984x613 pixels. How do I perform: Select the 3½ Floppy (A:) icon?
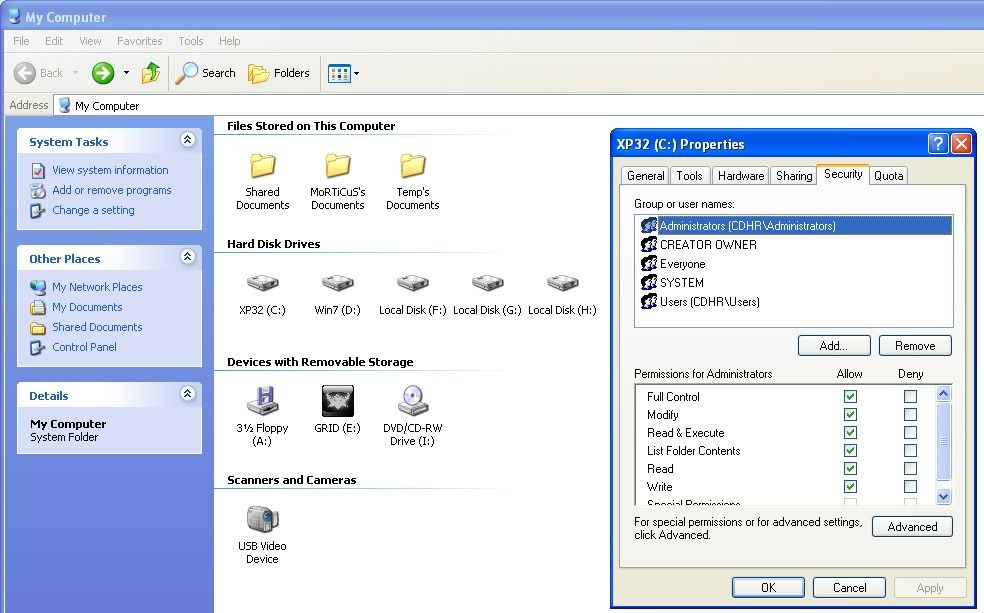click(x=262, y=400)
